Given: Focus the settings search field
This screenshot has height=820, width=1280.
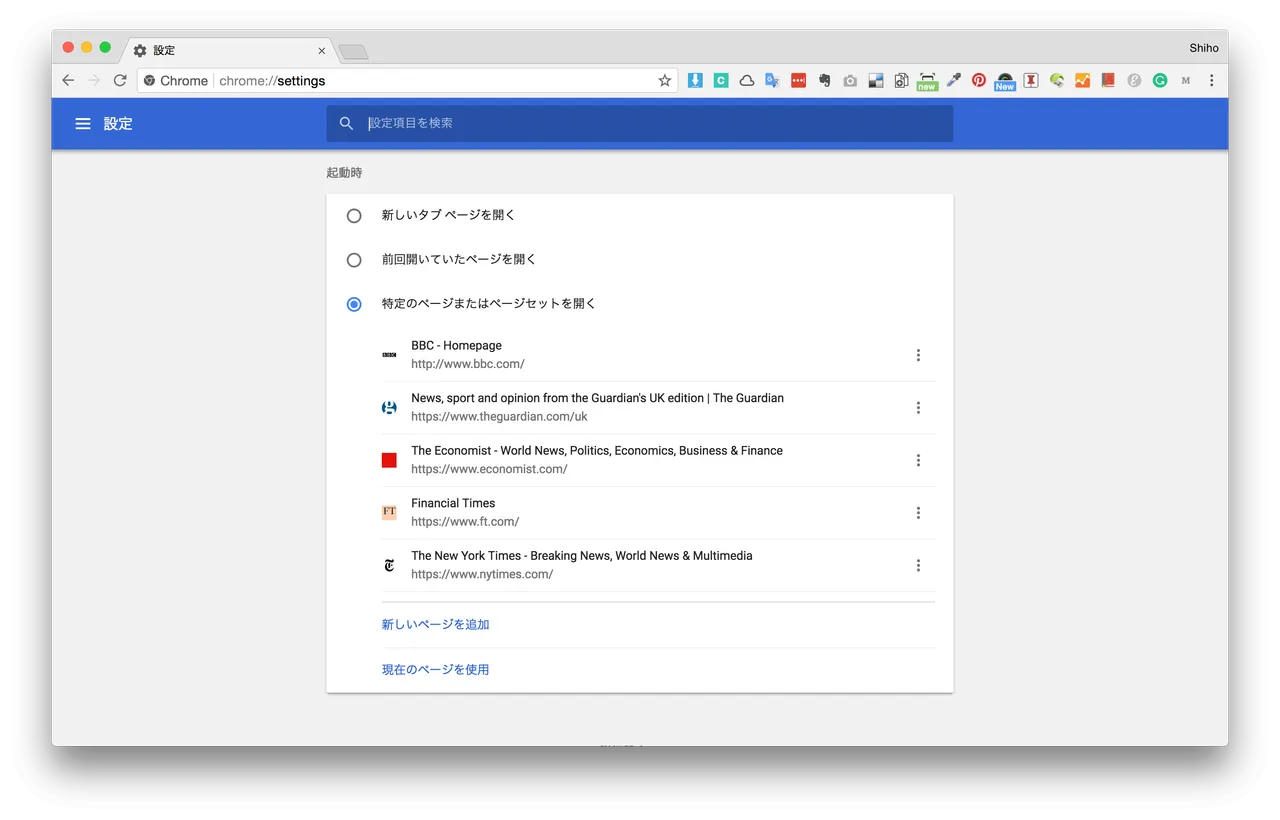Looking at the screenshot, I should [639, 124].
